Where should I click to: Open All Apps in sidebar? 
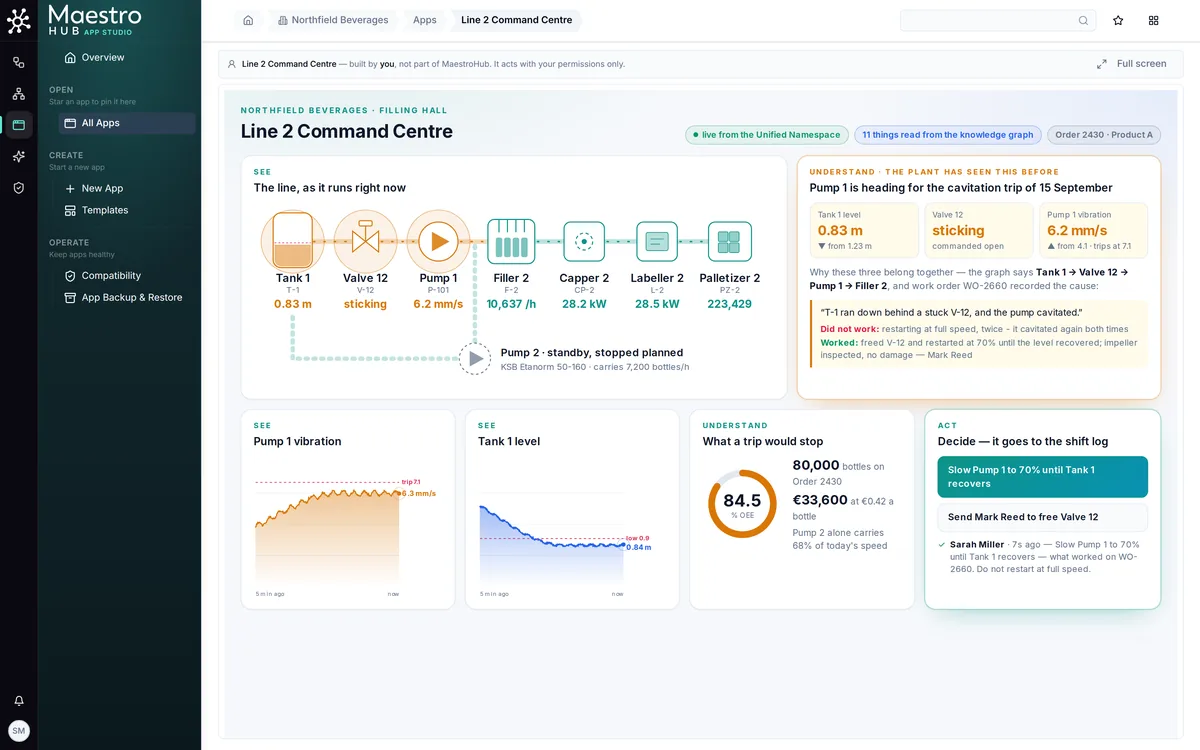[x=126, y=123]
